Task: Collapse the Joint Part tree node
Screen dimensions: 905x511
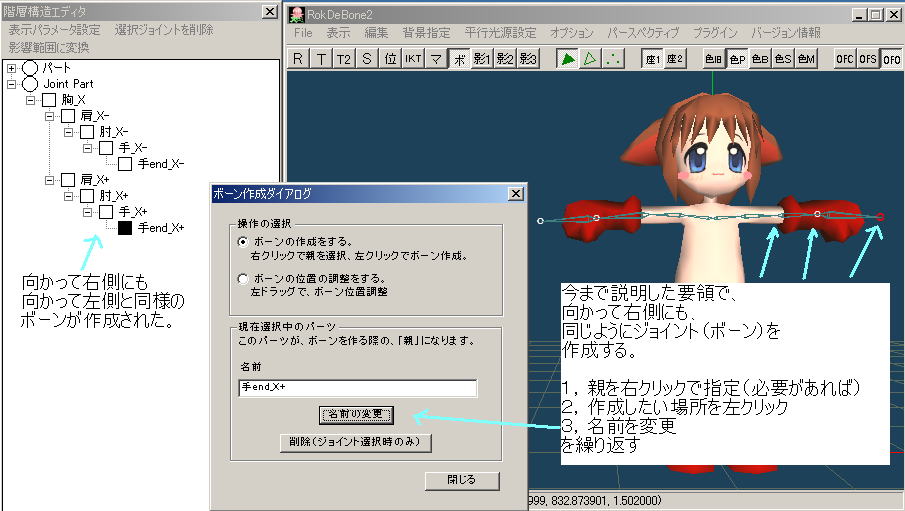Action: [12, 84]
